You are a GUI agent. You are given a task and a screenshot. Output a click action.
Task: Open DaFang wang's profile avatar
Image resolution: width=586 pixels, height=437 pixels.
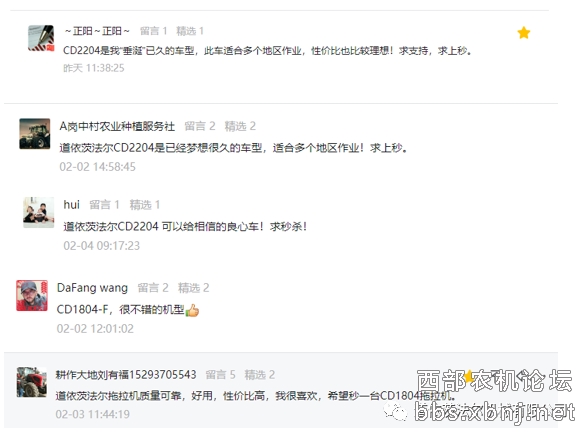(x=32, y=296)
